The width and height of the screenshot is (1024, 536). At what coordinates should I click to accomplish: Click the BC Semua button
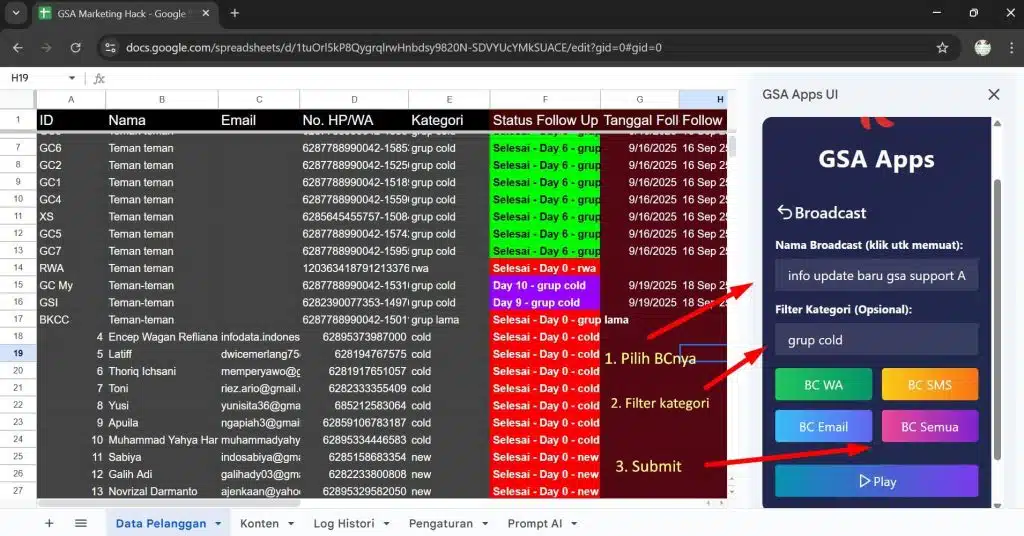(929, 426)
